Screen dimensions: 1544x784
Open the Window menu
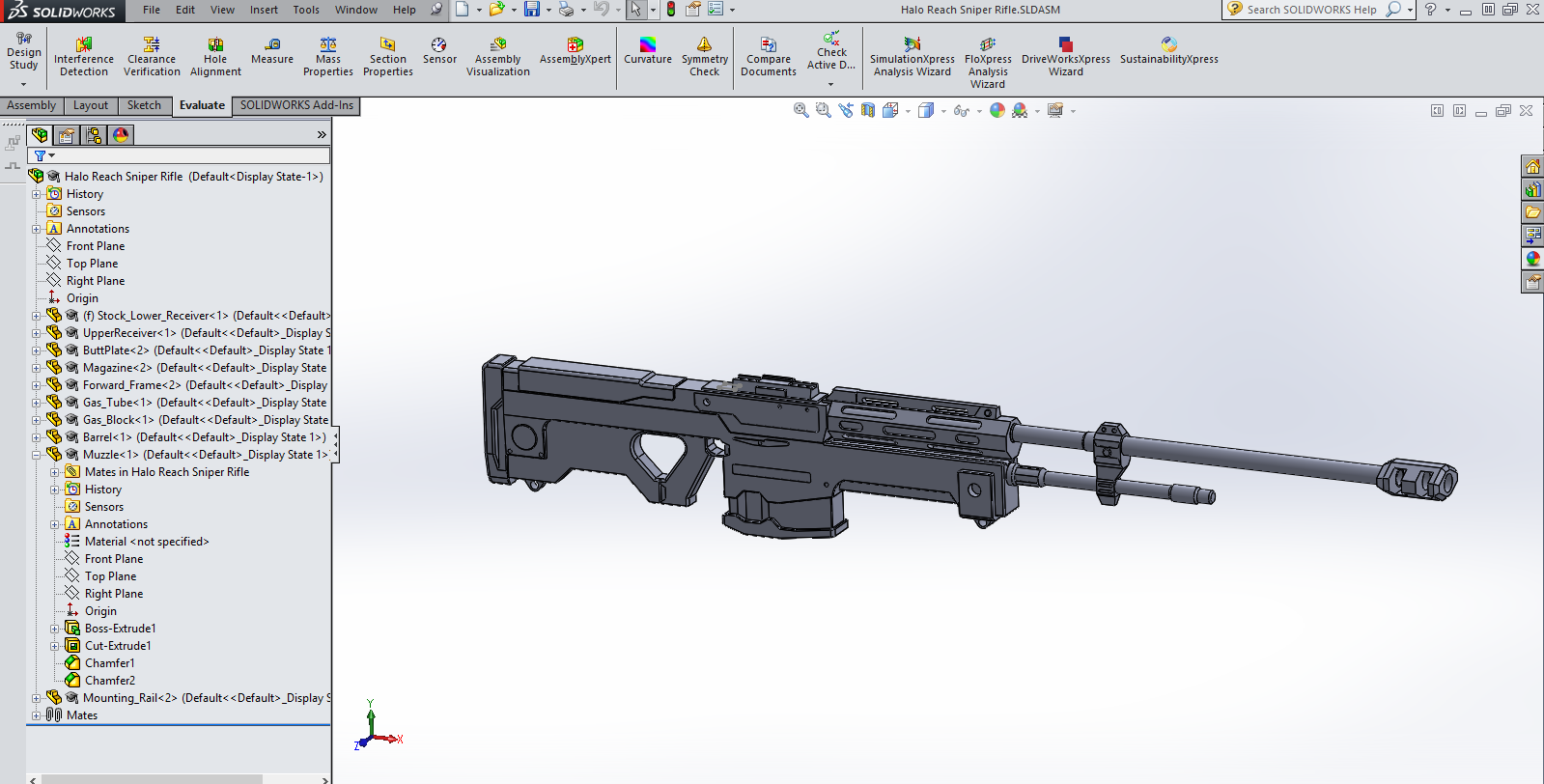tap(356, 10)
